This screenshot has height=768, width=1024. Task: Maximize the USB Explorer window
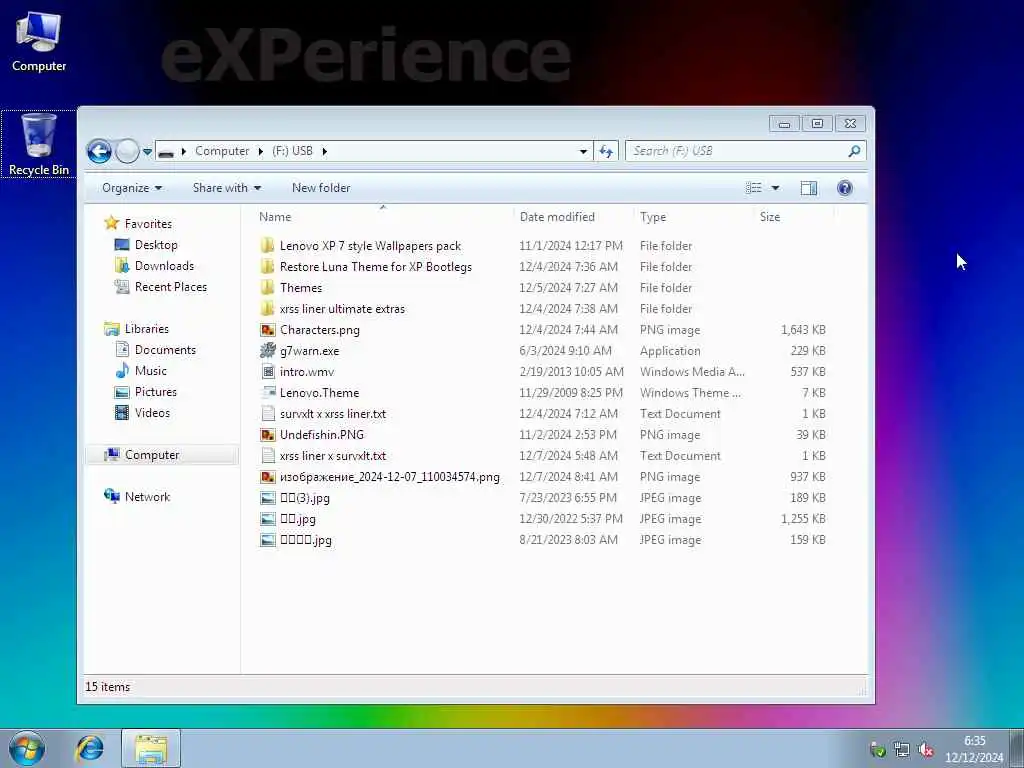pos(817,123)
